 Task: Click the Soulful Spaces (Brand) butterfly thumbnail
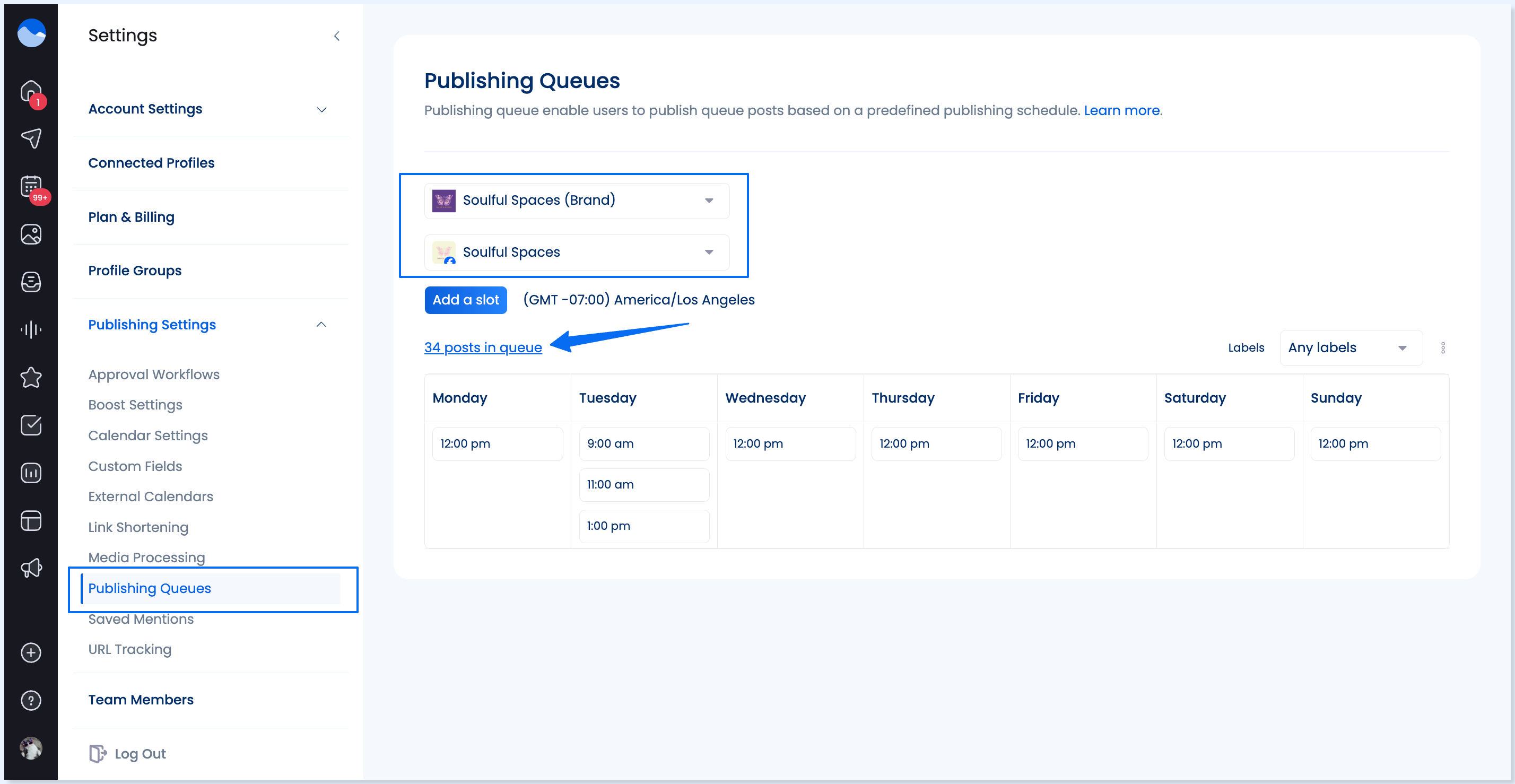444,201
